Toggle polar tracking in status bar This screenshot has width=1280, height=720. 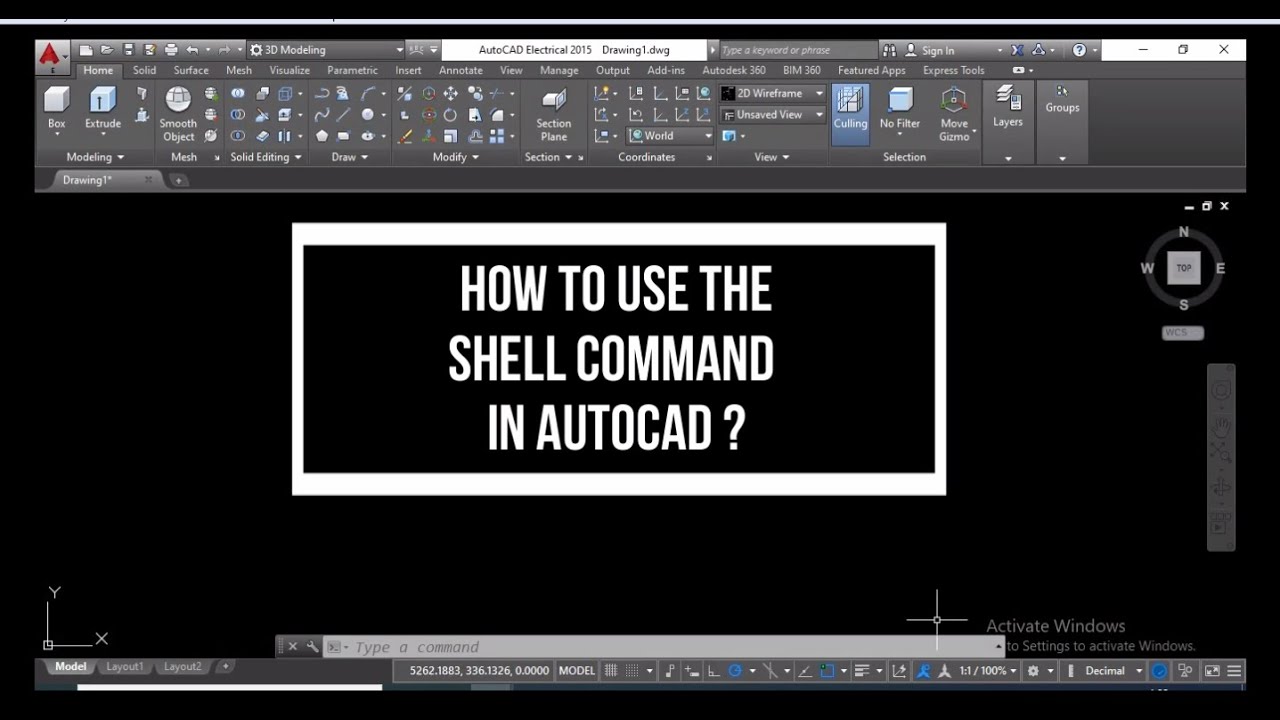pos(735,671)
